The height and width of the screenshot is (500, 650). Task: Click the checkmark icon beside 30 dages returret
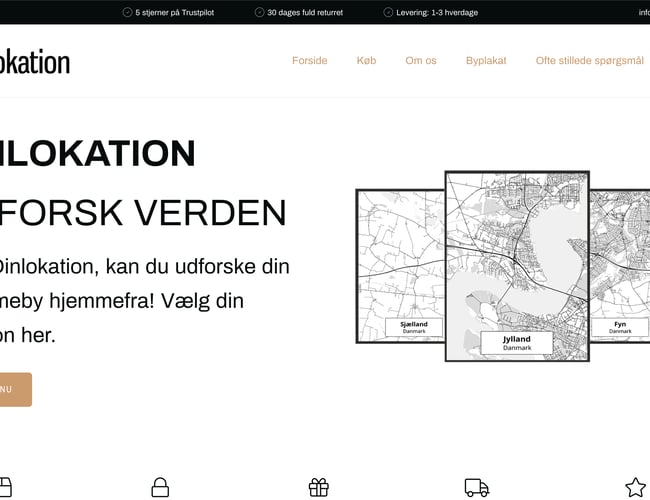coord(259,12)
